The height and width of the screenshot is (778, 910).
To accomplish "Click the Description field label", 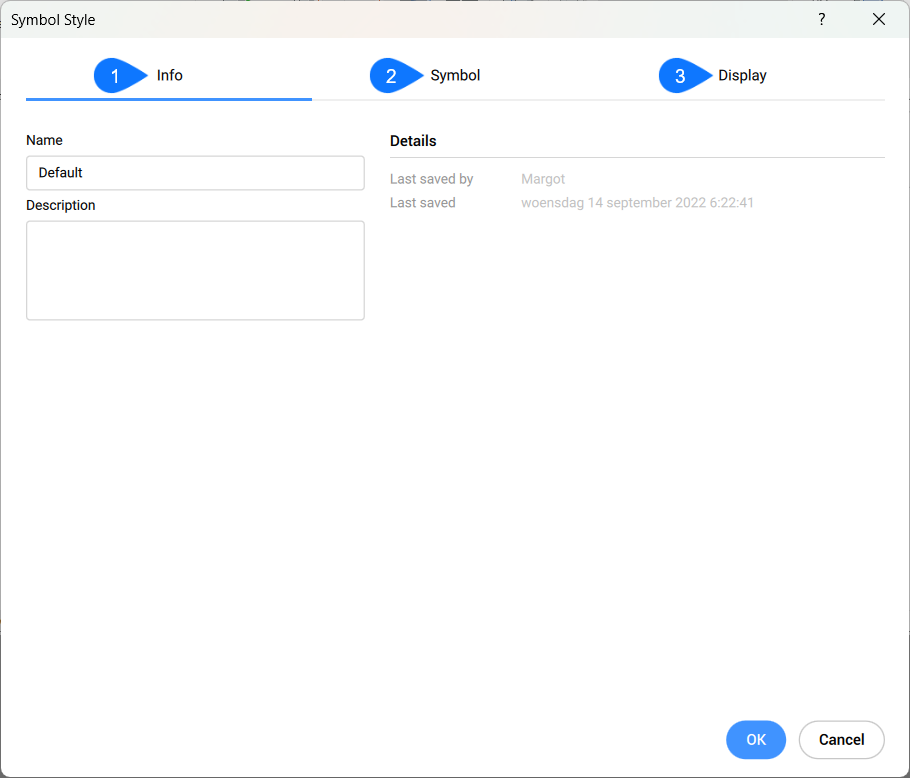I will pos(61,205).
